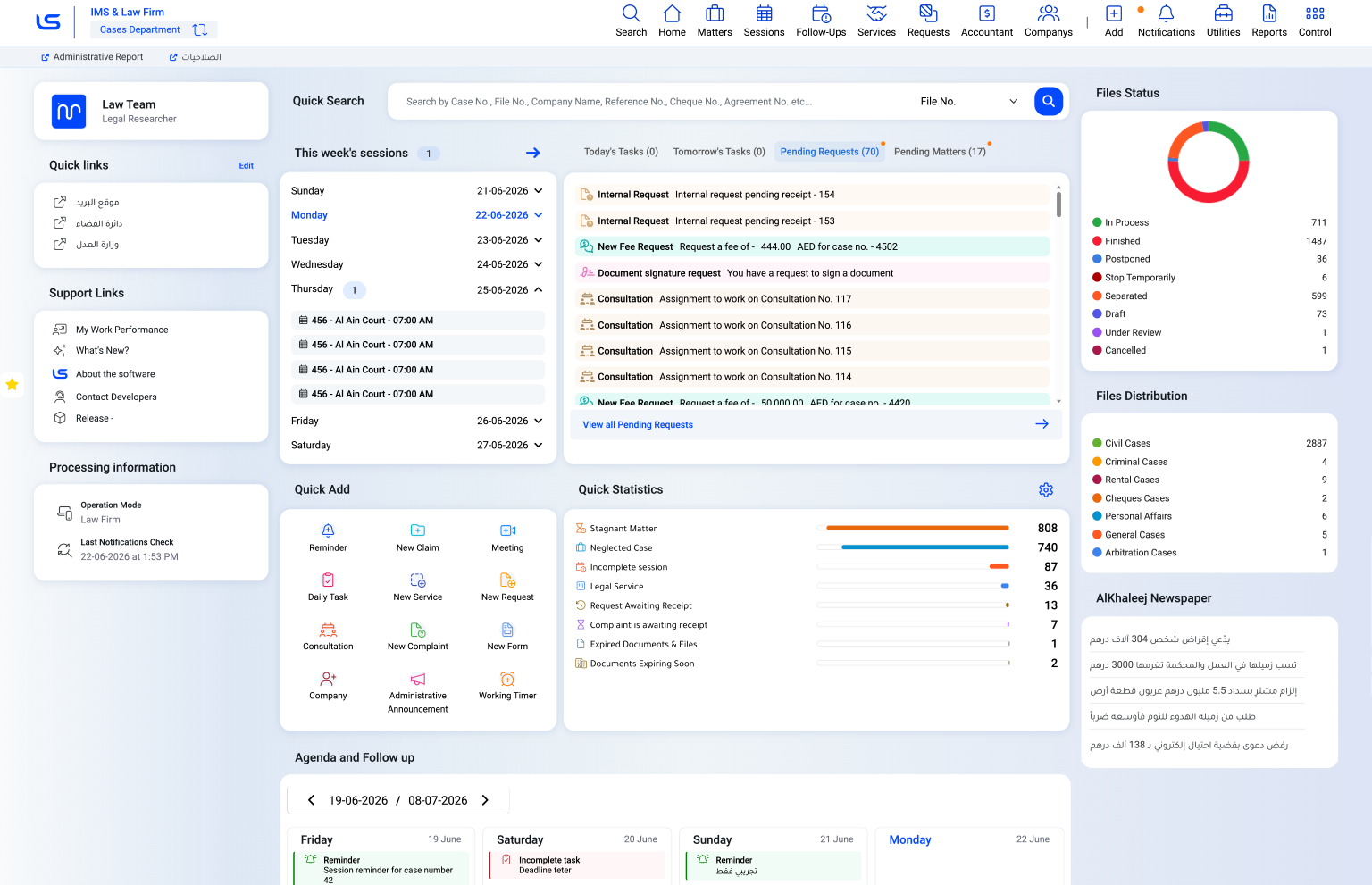Click the yellow star favorites icon

point(12,384)
